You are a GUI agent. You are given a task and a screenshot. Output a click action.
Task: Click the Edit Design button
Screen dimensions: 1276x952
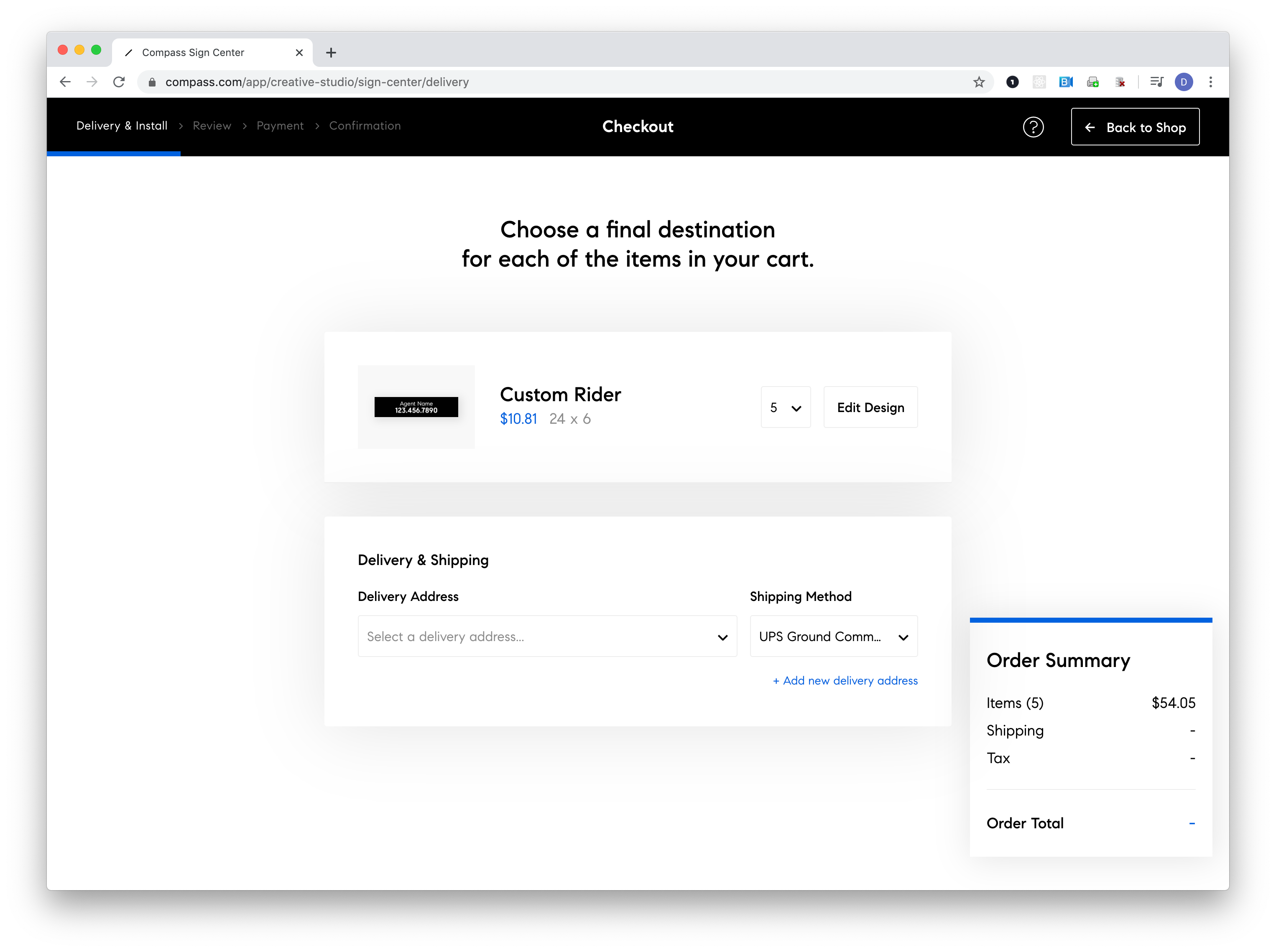[x=870, y=407]
